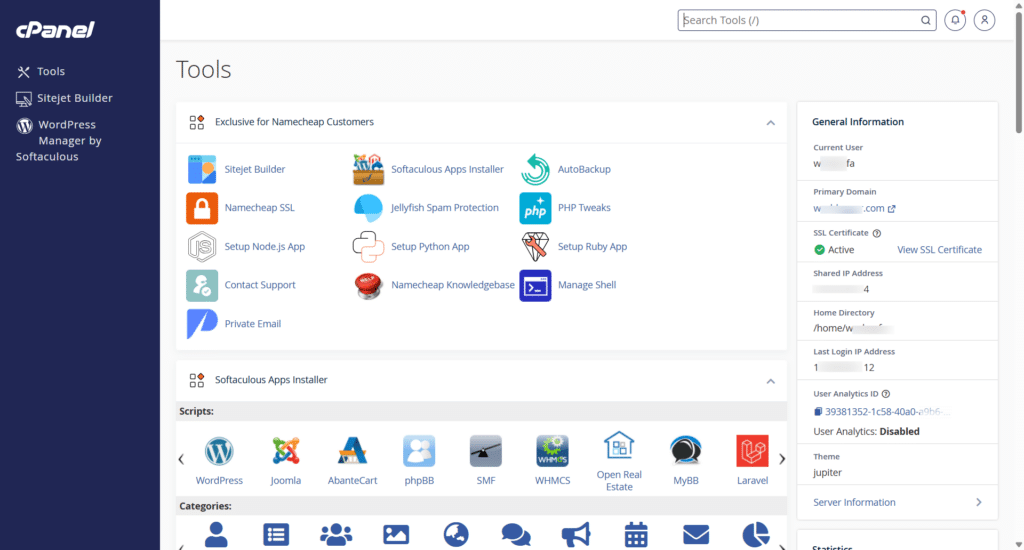Open Setup Ruby App icon
The width and height of the screenshot is (1024, 550).
pyautogui.click(x=535, y=247)
